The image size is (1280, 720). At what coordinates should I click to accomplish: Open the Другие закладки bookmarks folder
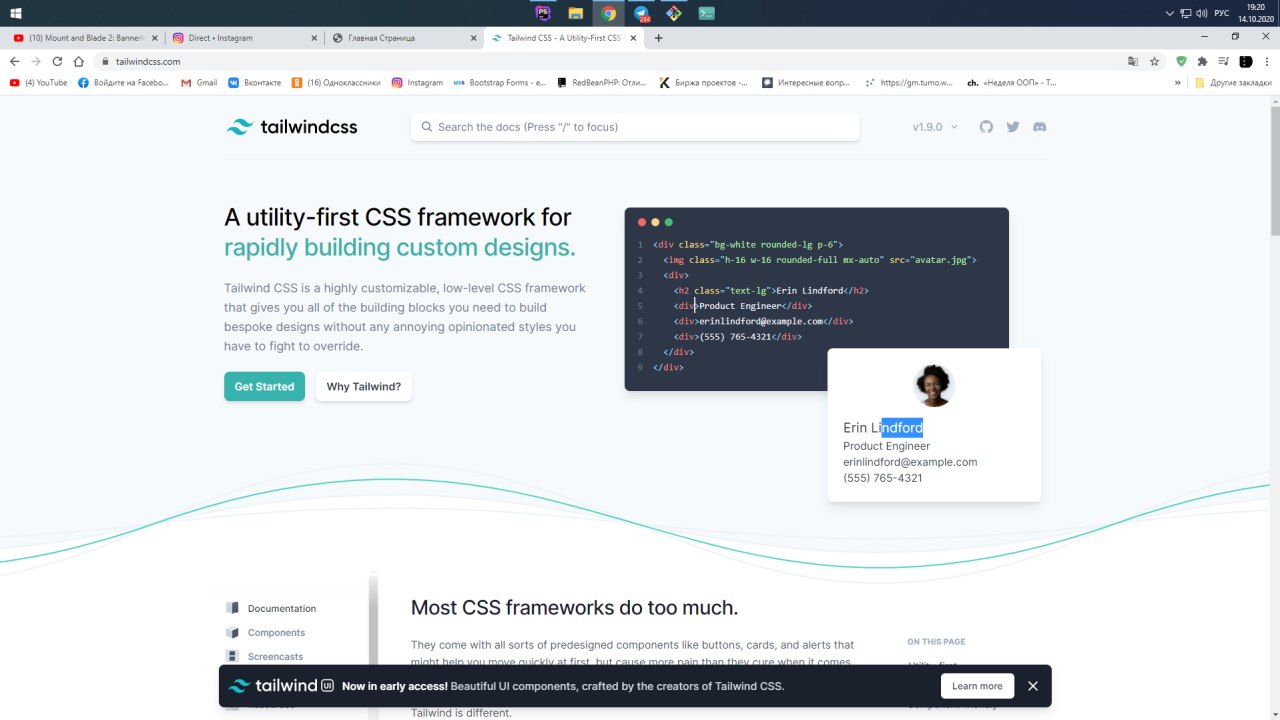click(x=1233, y=83)
